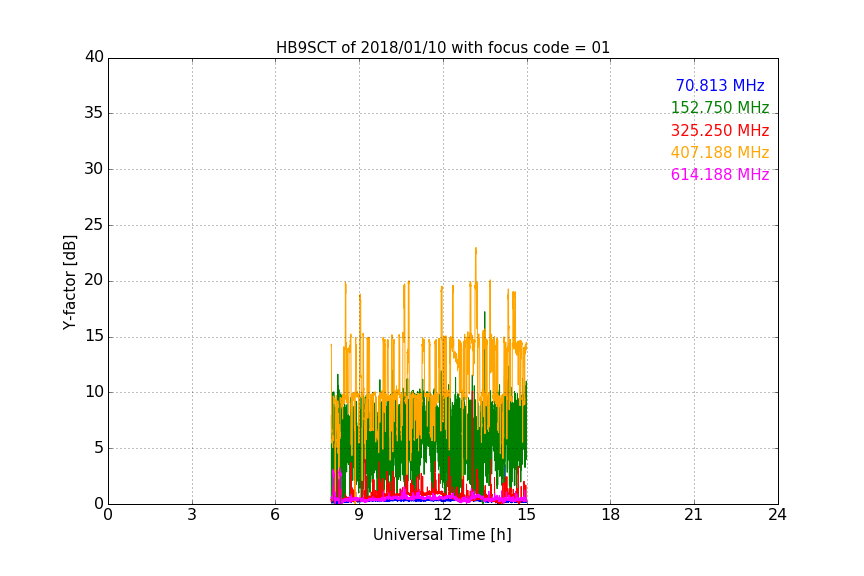Select the 407.188 MHz legend label
This screenshot has width=864, height=576.
[720, 152]
